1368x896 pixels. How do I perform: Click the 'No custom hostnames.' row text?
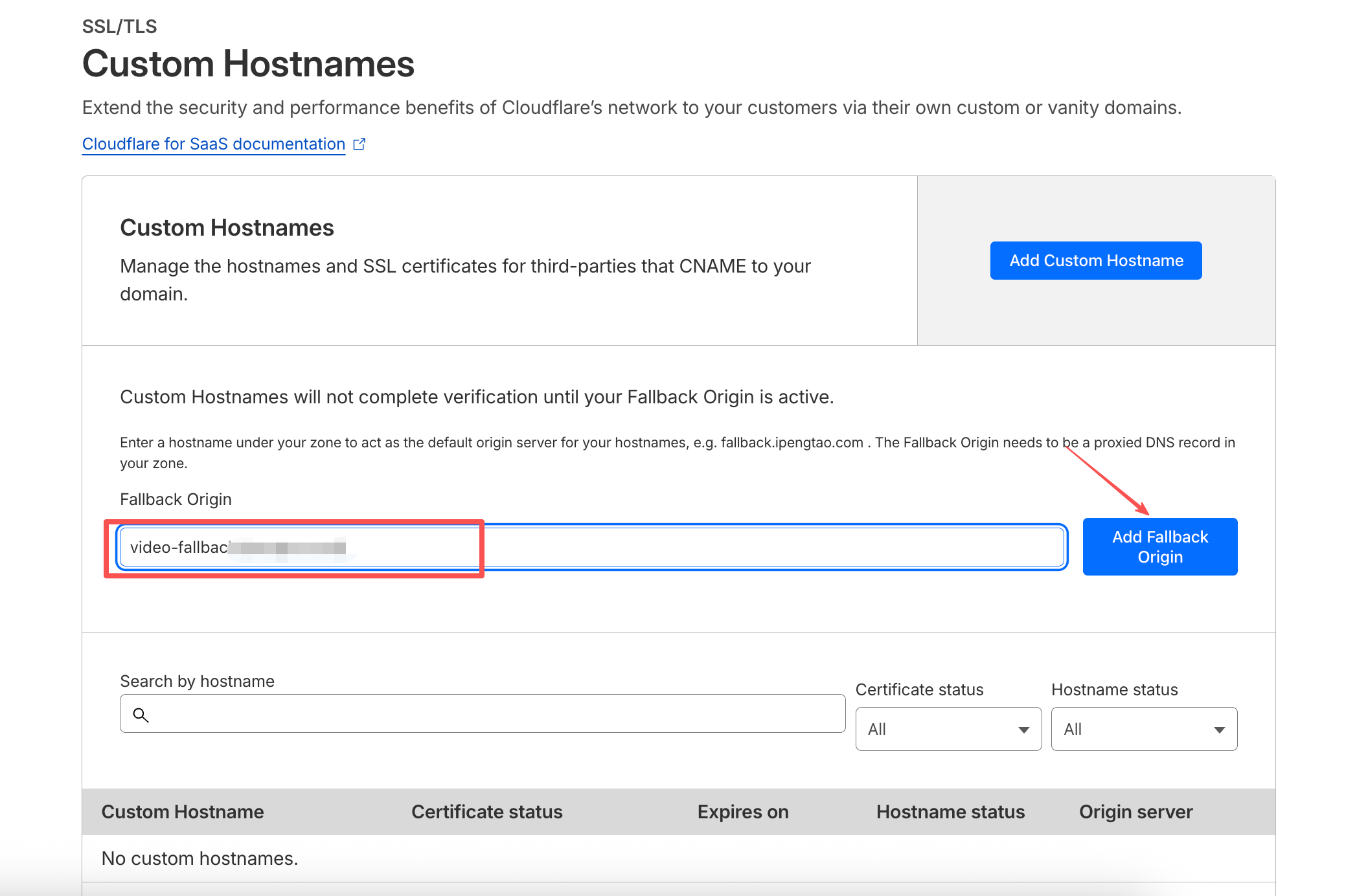click(x=199, y=858)
